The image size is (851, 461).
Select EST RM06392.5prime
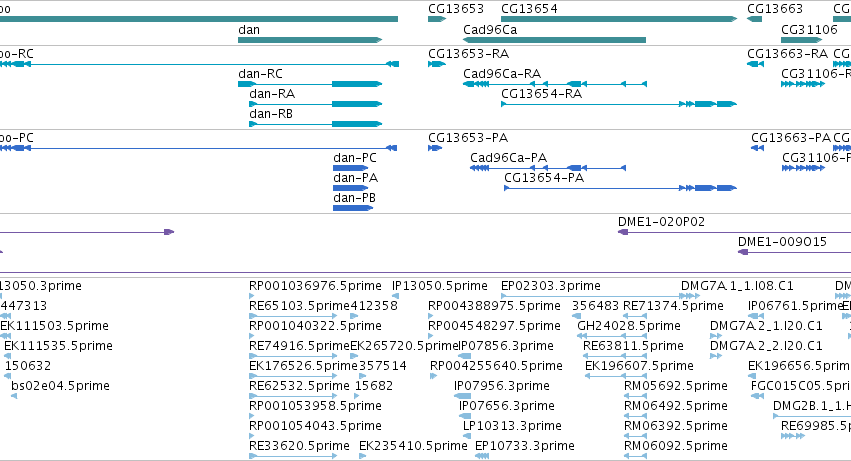coord(676,427)
